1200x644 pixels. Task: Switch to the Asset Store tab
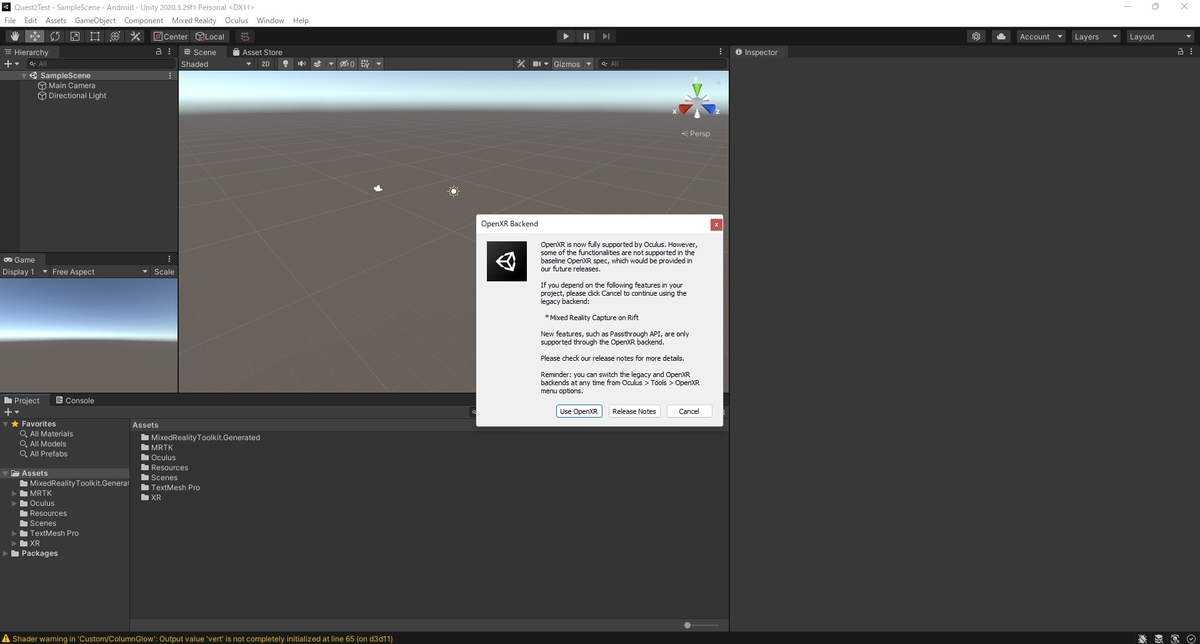pos(257,52)
